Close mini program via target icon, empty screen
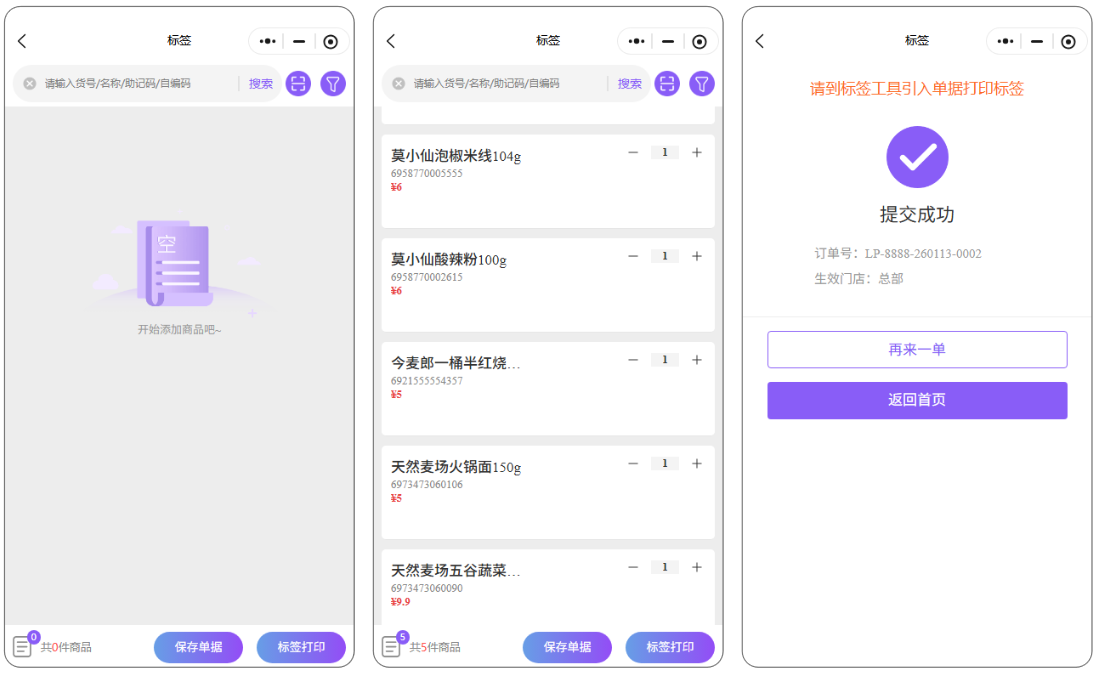 [x=331, y=42]
